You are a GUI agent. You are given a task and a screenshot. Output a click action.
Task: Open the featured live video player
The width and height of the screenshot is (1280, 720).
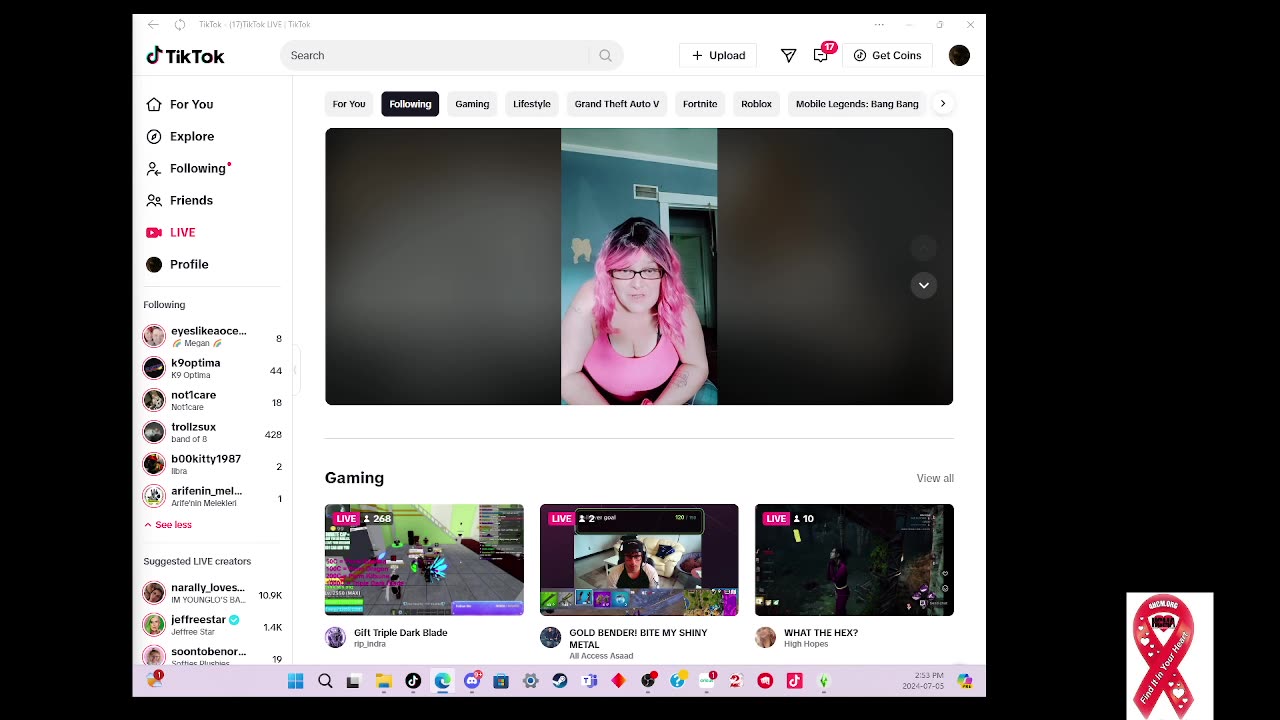click(x=639, y=266)
